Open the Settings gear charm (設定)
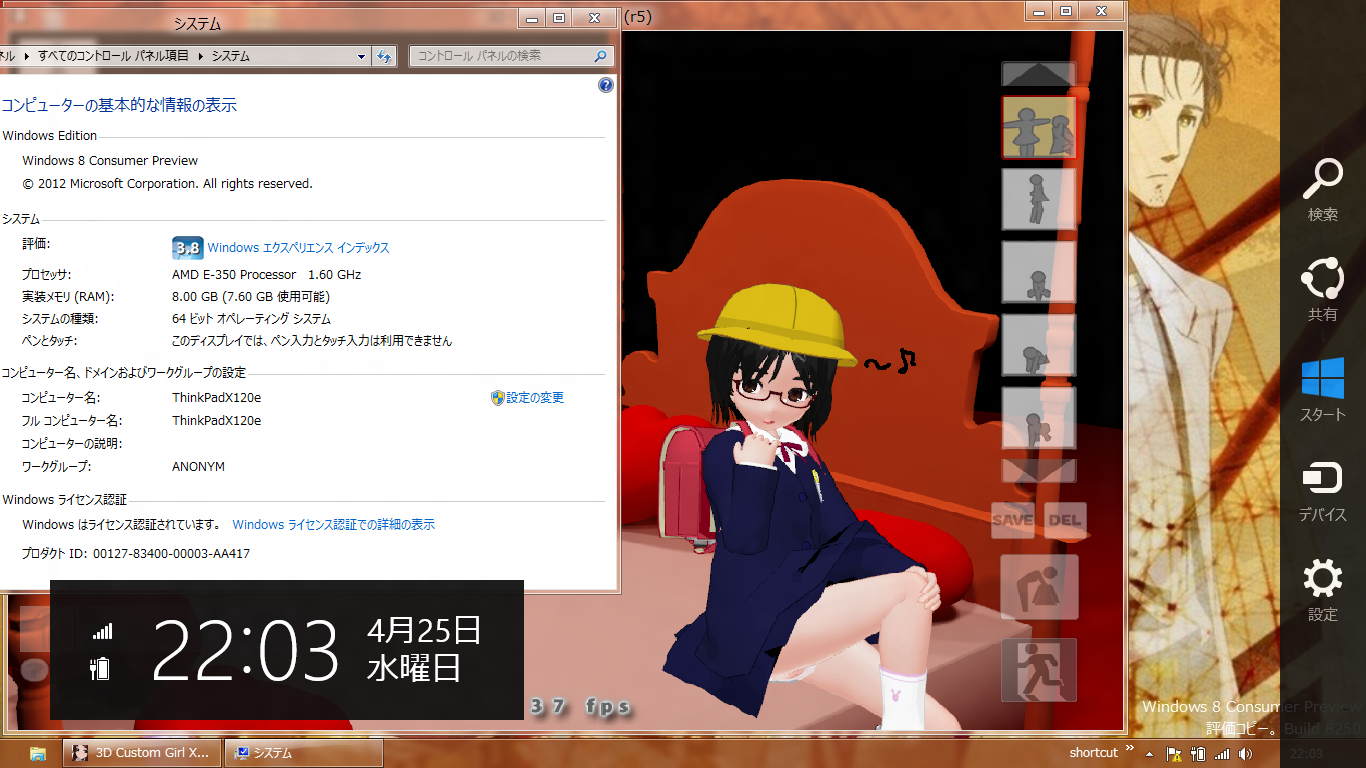 pyautogui.click(x=1322, y=588)
